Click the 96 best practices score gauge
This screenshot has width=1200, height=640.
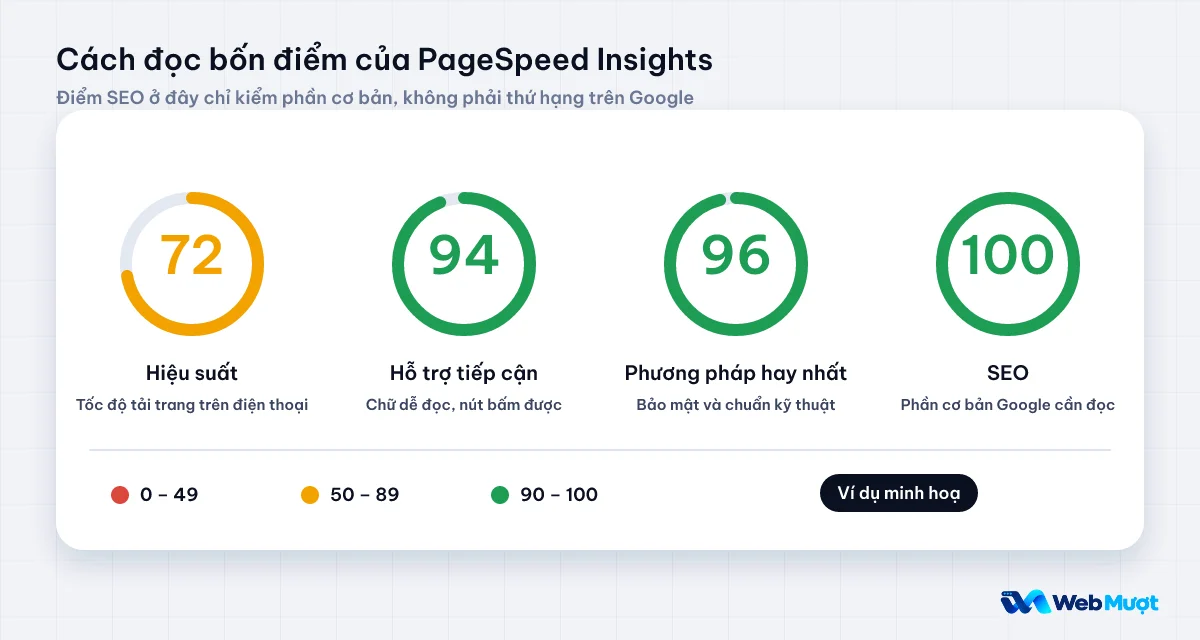pos(736,263)
